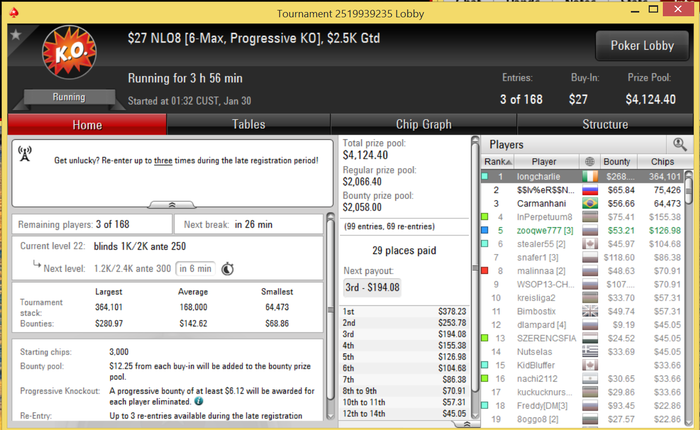This screenshot has width=700, height=430.
Task: Minimize the Tournament Lobby window
Action: [x=634, y=11]
